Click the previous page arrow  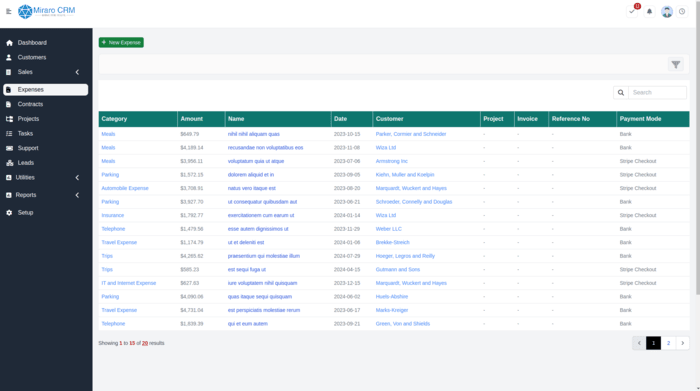639,343
